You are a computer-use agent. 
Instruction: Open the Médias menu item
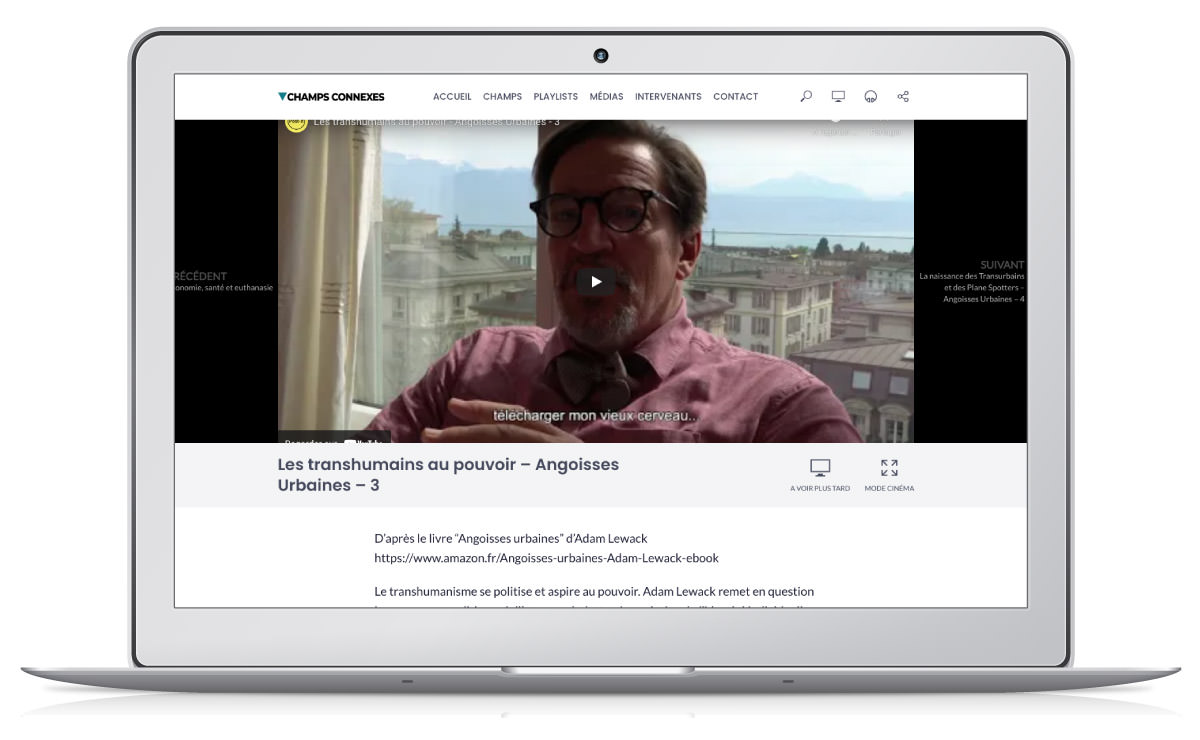tap(607, 96)
